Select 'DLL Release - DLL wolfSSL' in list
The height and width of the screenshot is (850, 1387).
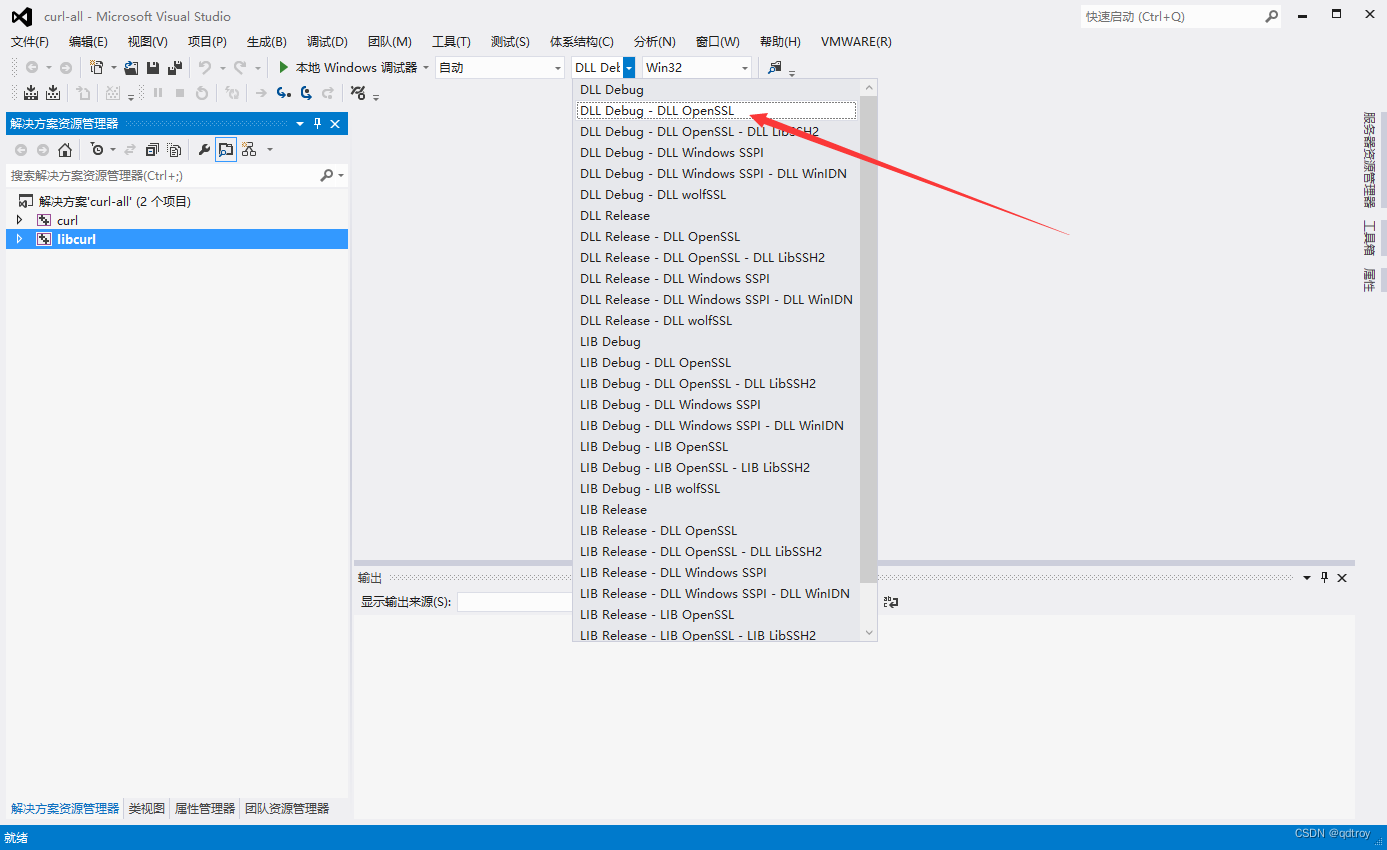[716, 320]
